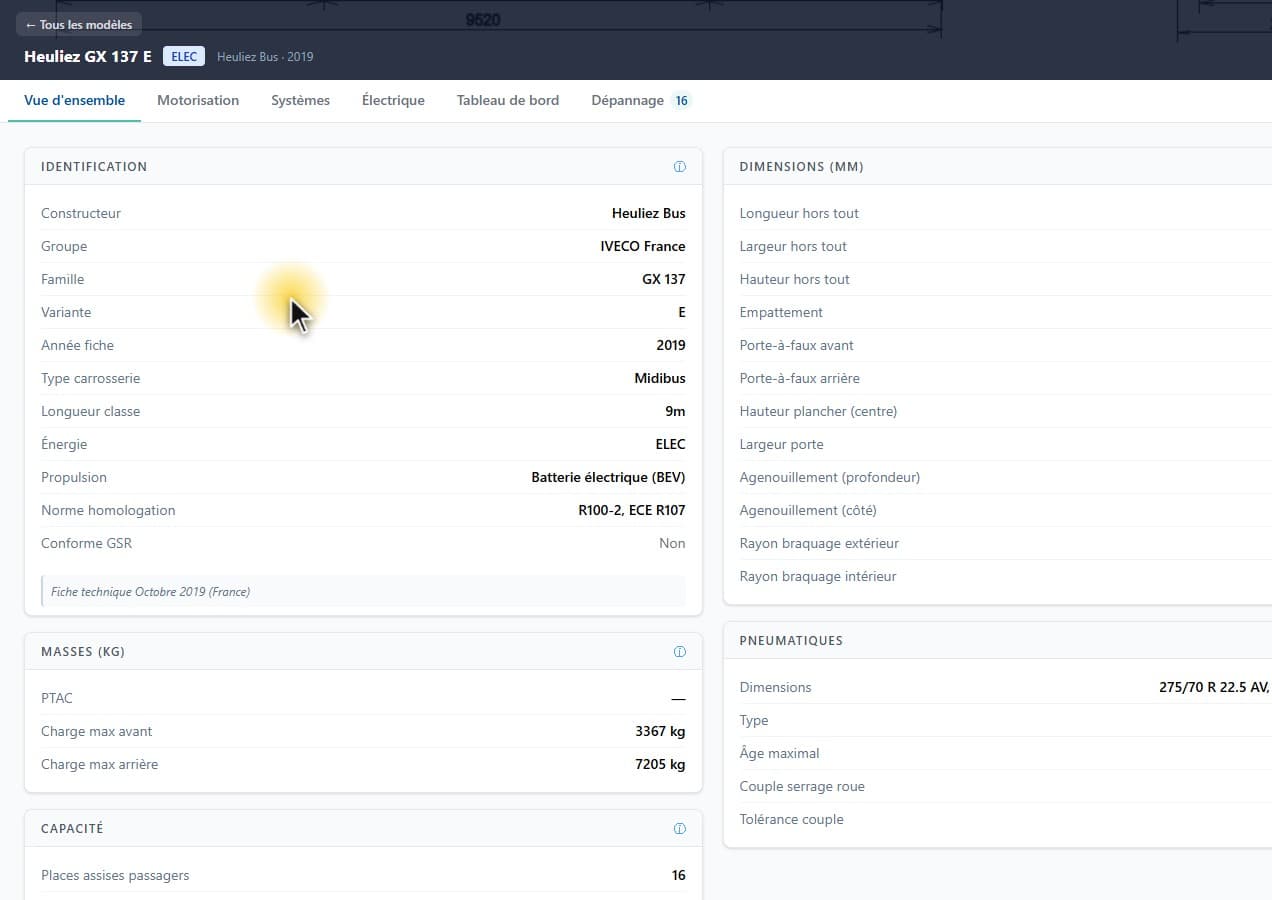This screenshot has height=900, width=1272.
Task: Switch to the Motorisation tab
Action: (x=198, y=100)
